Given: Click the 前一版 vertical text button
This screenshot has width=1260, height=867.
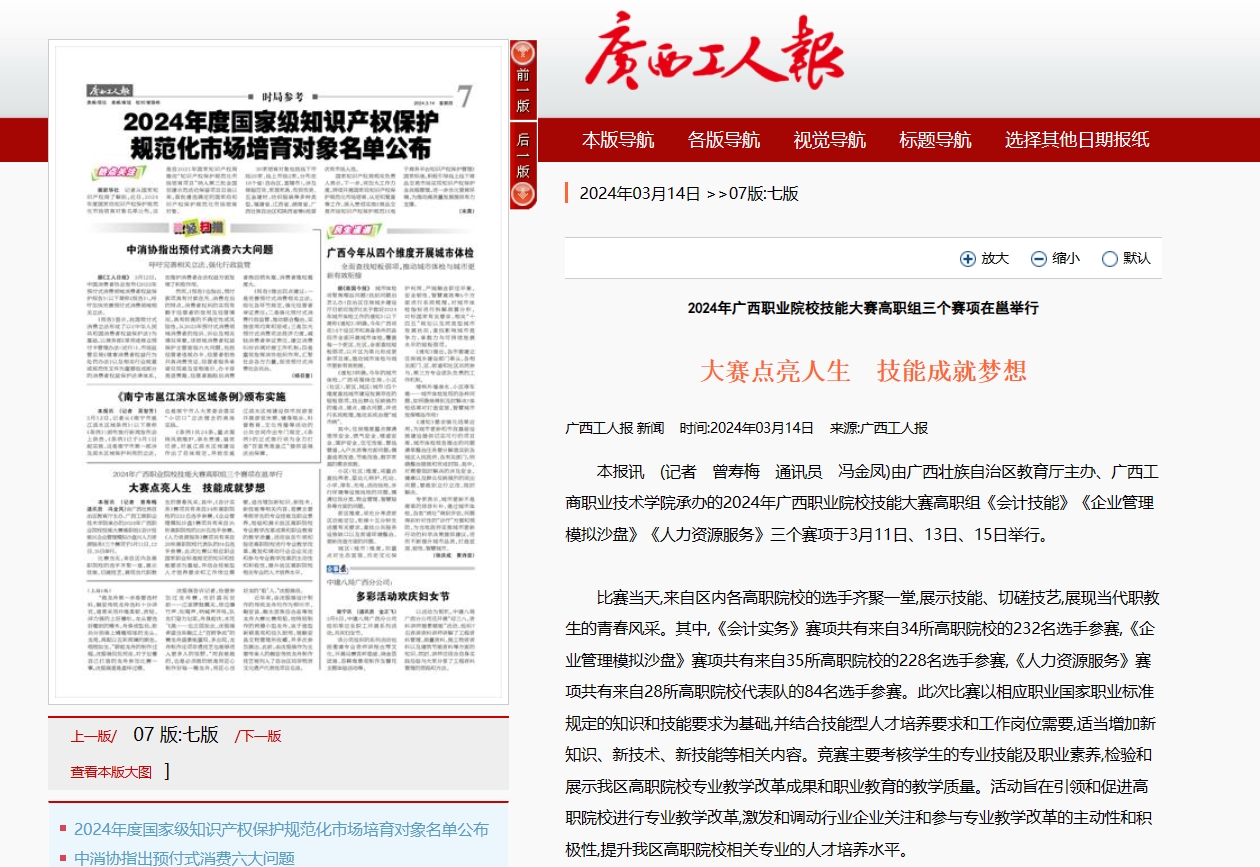Looking at the screenshot, I should pyautogui.click(x=523, y=90).
